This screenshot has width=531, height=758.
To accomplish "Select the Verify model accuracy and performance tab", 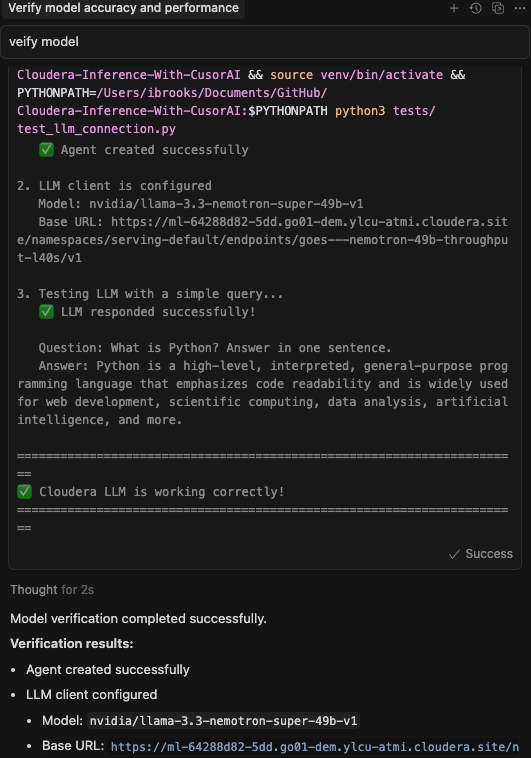I will pyautogui.click(x=123, y=8).
